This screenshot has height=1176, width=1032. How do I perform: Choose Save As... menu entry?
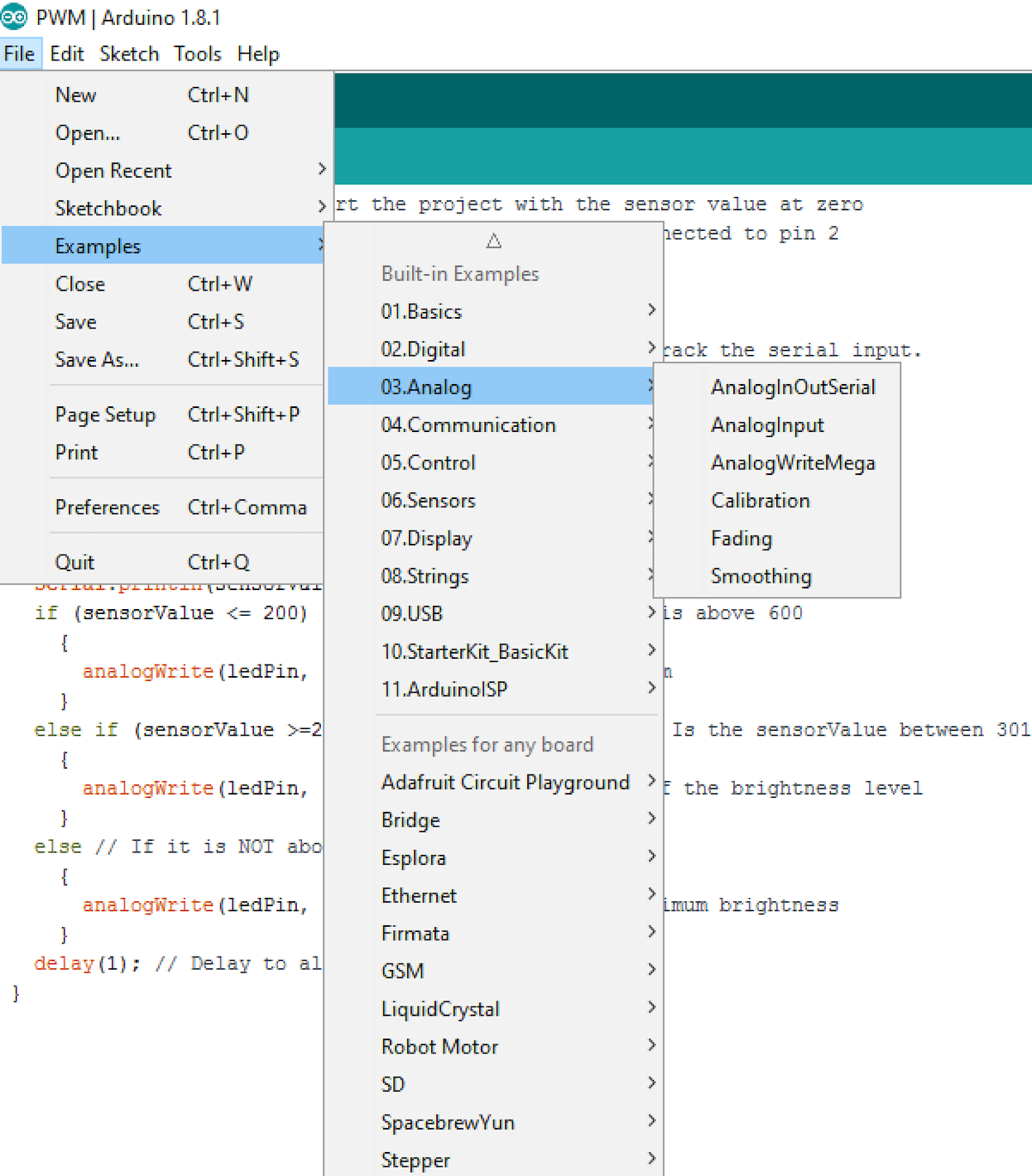pyautogui.click(x=163, y=360)
